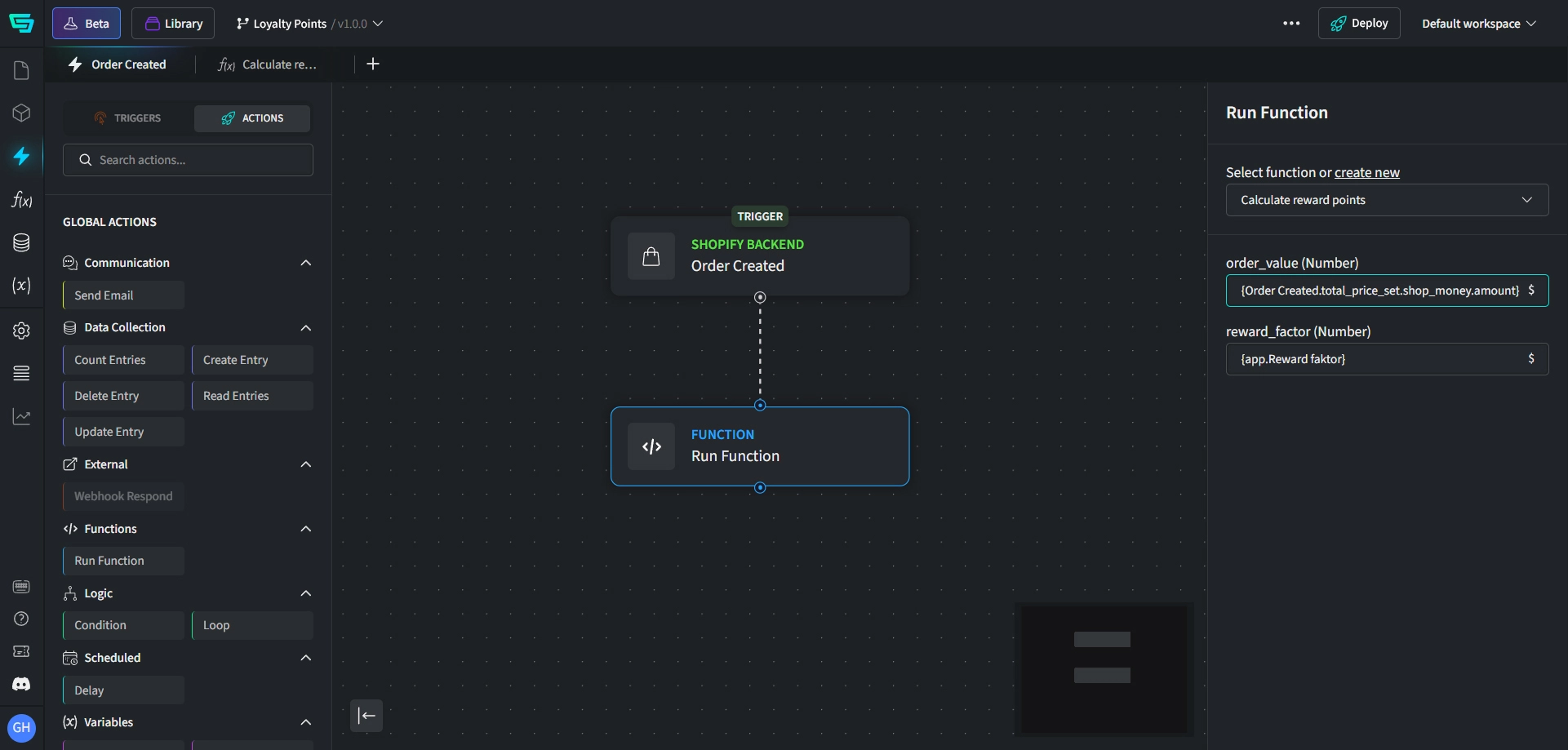The image size is (1568, 750).
Task: Click the dollar sign on reward_factor field
Action: [1532, 358]
